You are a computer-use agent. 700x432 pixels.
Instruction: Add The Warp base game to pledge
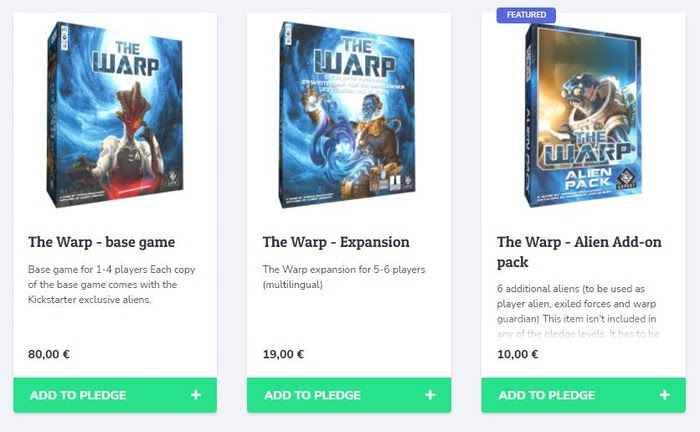tap(115, 395)
